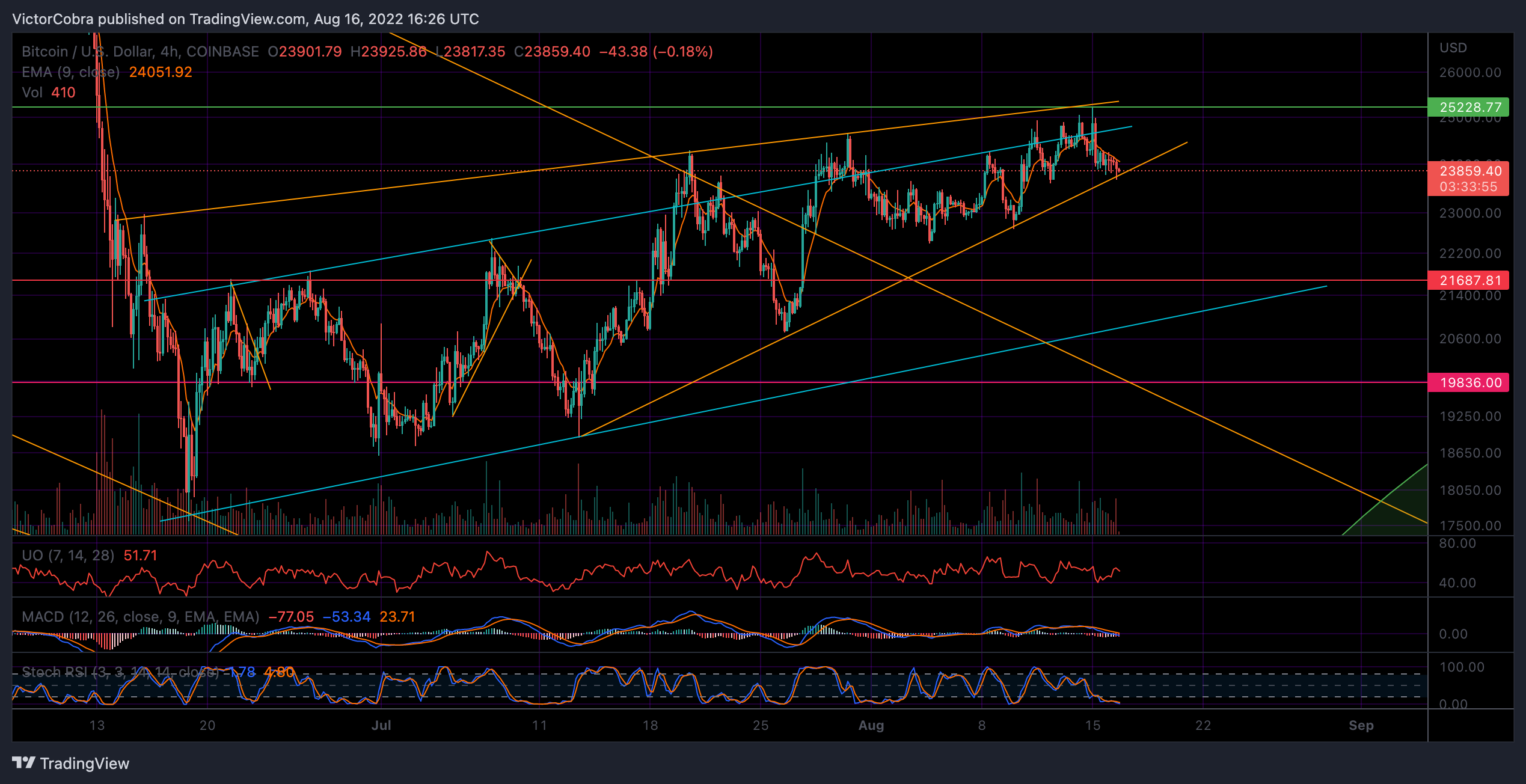1526x784 pixels.
Task: Click the UO value 51.71
Action: [140, 555]
